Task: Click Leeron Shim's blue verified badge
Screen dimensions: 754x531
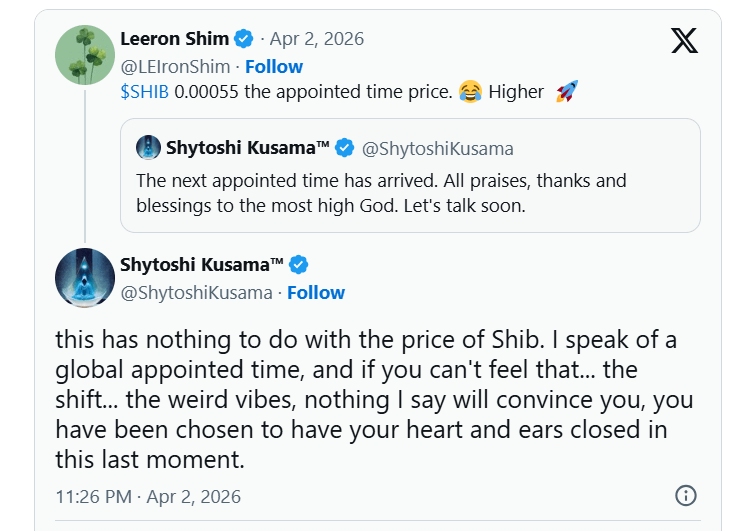Action: click(244, 39)
